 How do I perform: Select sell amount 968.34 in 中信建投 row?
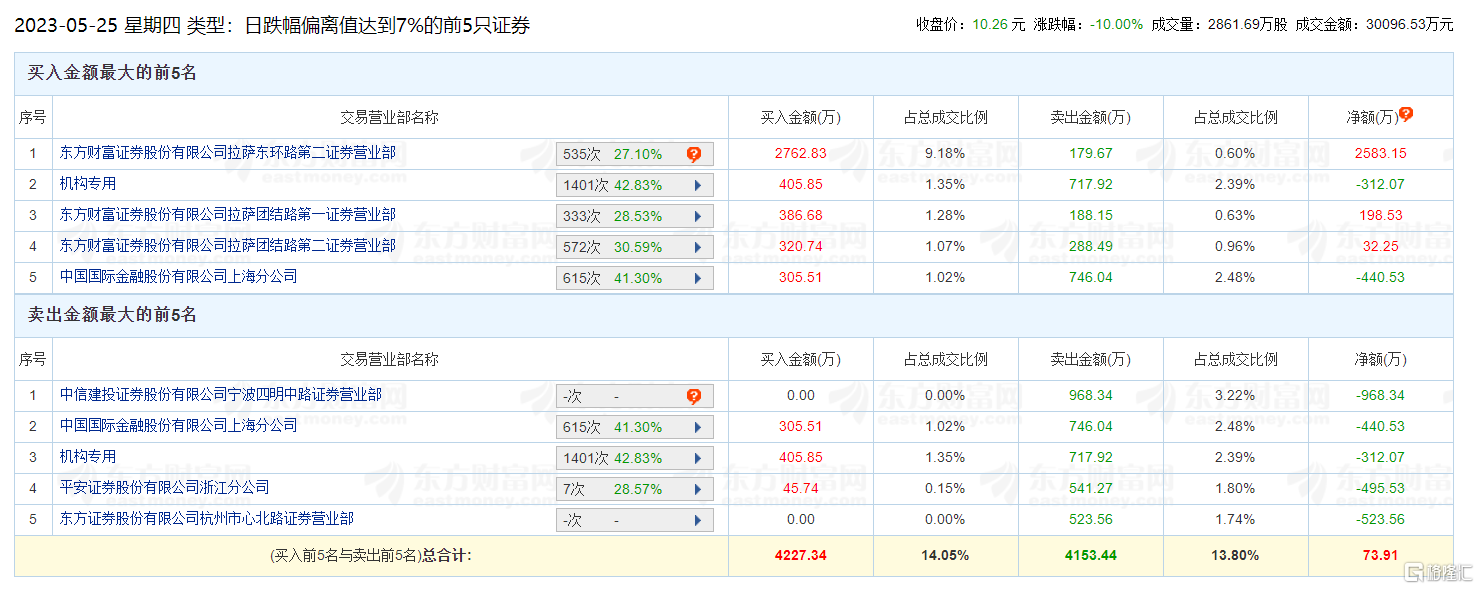pos(1090,396)
